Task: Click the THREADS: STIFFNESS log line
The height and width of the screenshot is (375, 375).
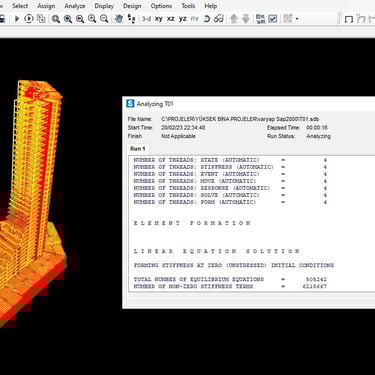Action: pos(230,167)
